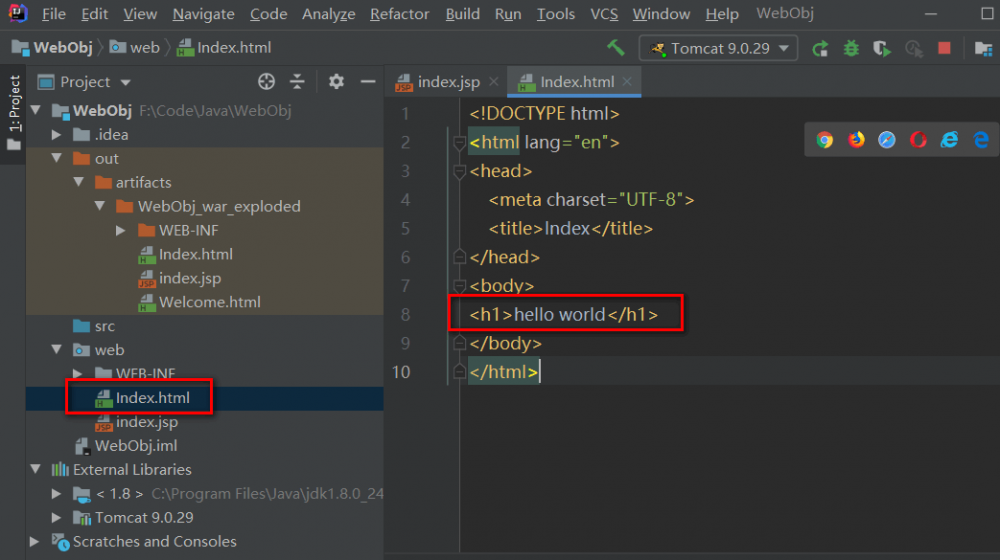Click the profiler run icon
Image resolution: width=1000 pixels, height=560 pixels.
(914, 48)
